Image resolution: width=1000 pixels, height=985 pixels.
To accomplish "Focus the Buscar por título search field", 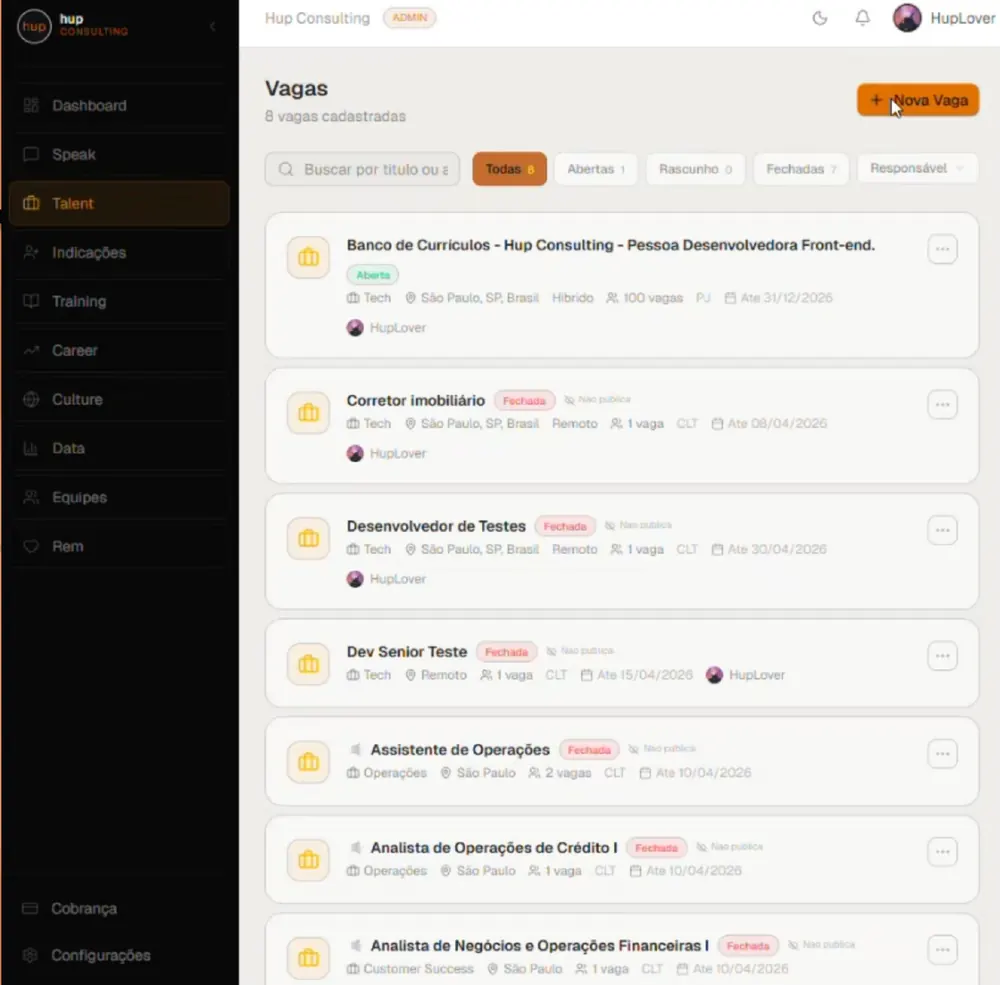I will coord(362,169).
